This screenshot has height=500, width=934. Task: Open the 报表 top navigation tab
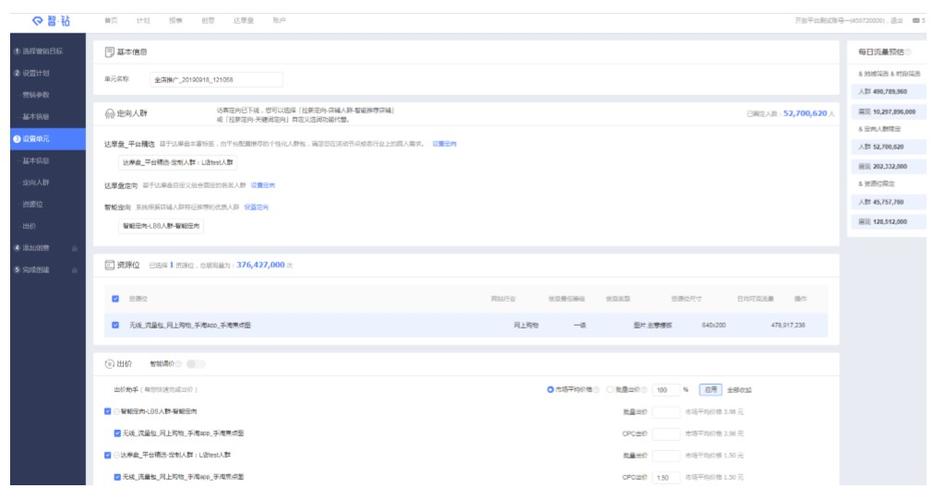(175, 20)
